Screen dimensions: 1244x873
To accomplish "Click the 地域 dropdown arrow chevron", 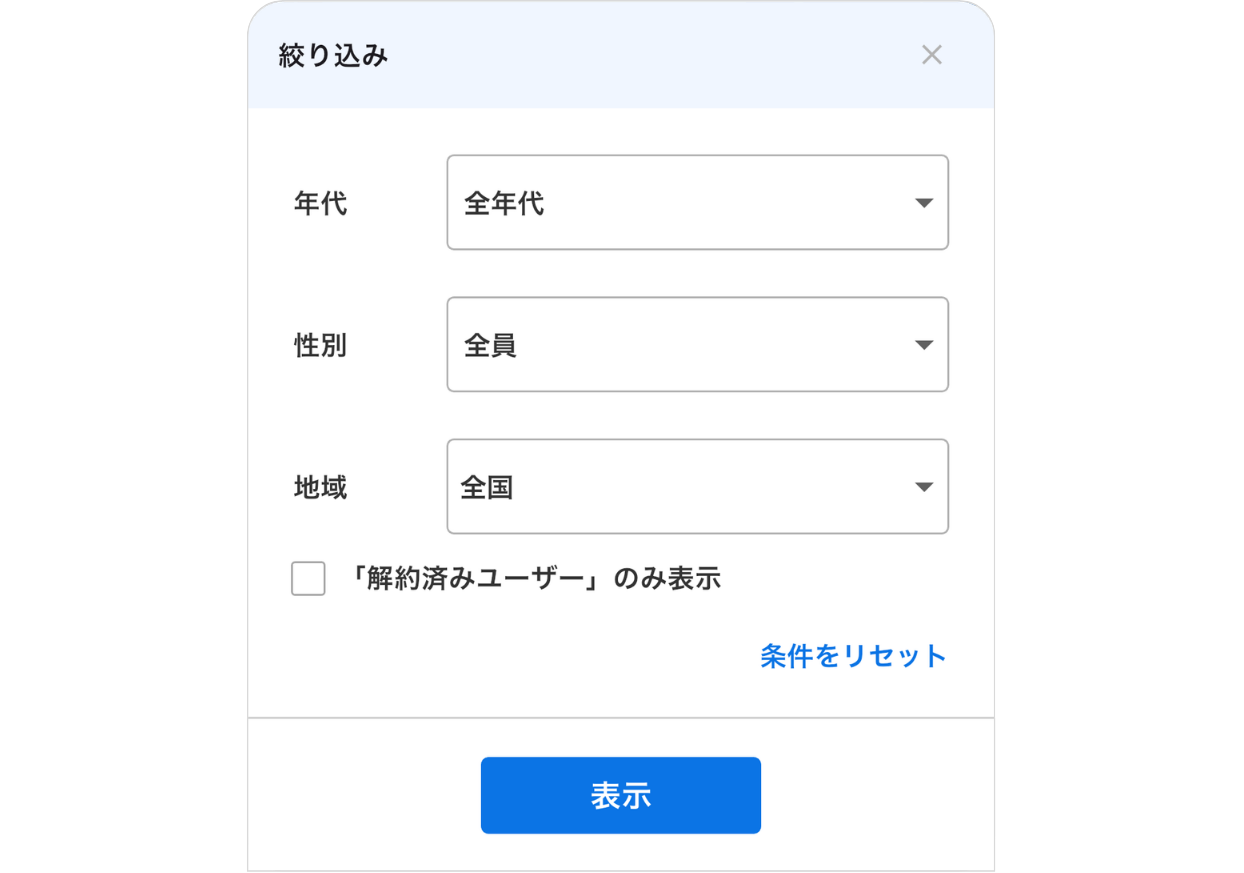I will click(923, 487).
